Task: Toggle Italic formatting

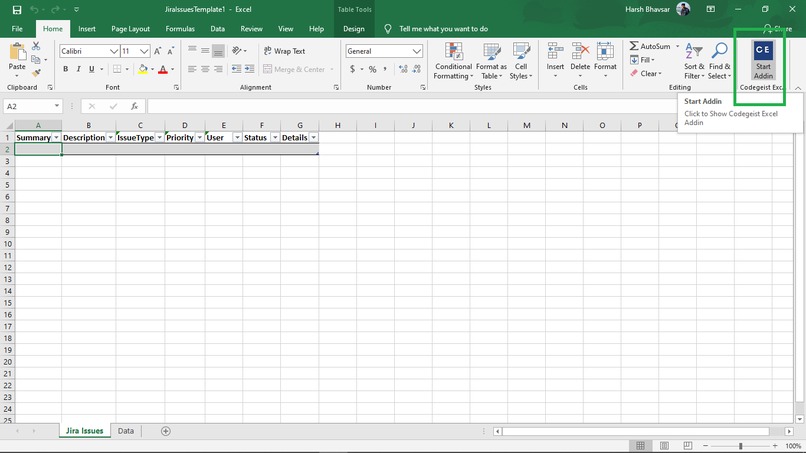Action: point(78,69)
